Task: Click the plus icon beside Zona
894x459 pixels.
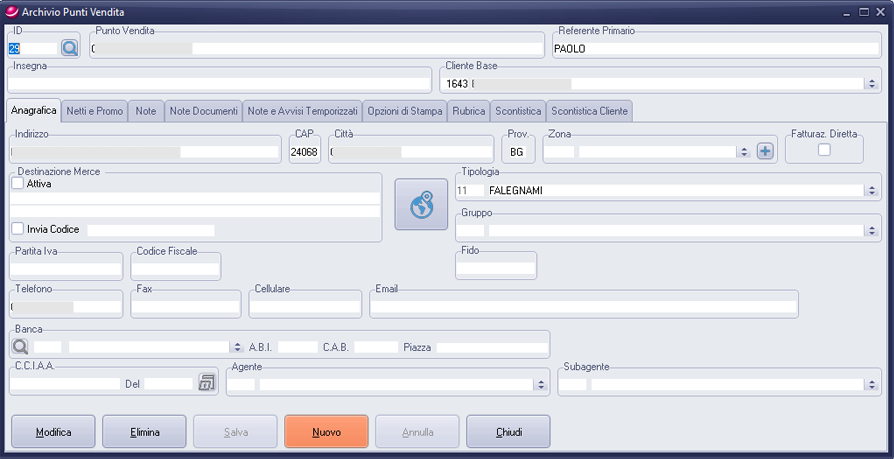Action: (766, 151)
